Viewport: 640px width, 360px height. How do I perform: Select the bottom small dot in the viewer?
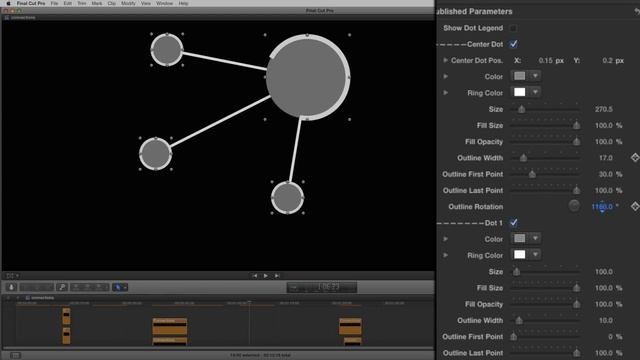point(287,198)
